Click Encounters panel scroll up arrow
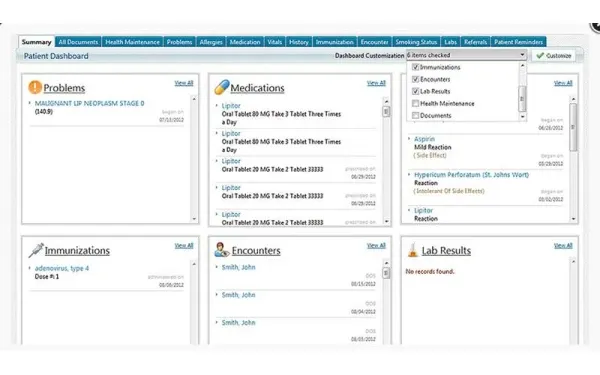Screen dimensions: 600x375 [x=386, y=263]
